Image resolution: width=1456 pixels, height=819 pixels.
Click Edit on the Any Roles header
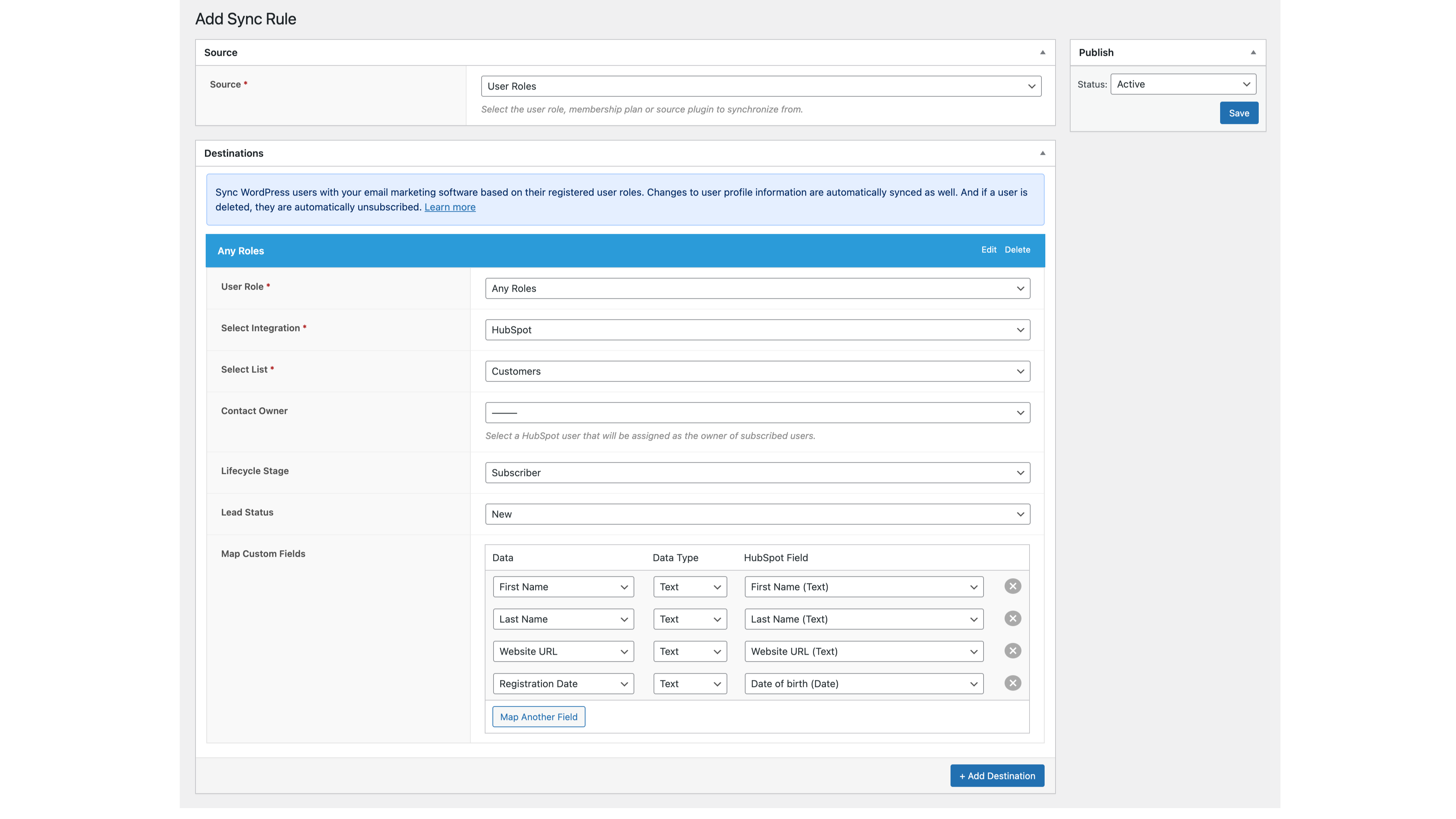[988, 249]
